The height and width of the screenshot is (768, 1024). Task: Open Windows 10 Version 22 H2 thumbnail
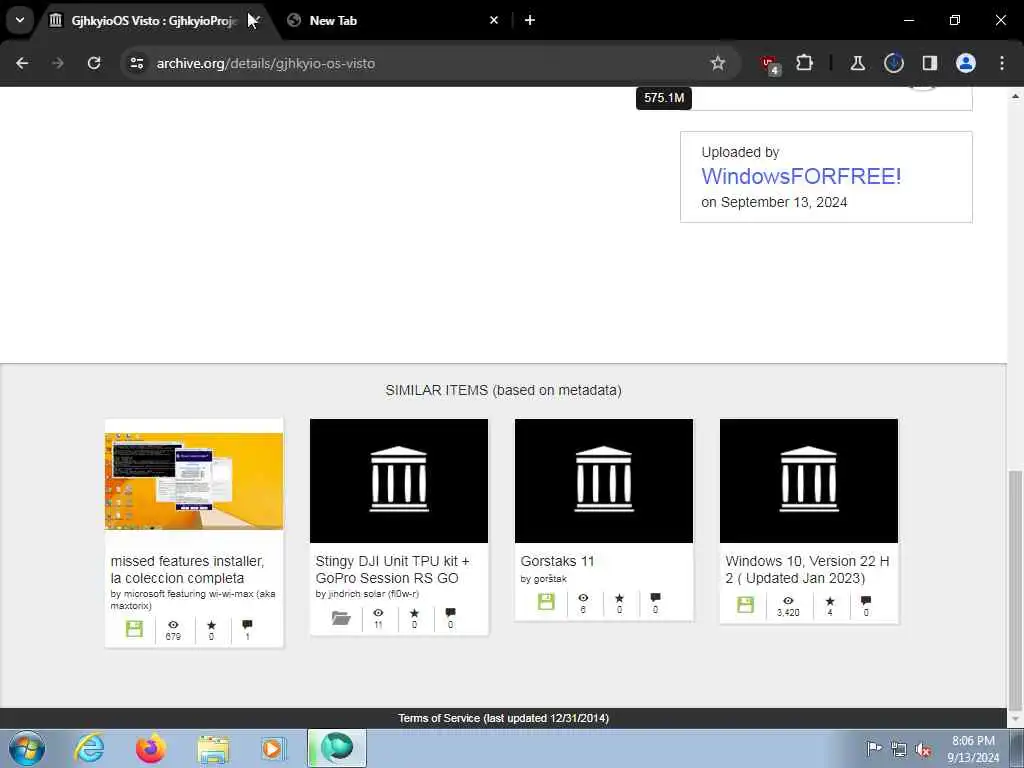pyautogui.click(x=809, y=481)
